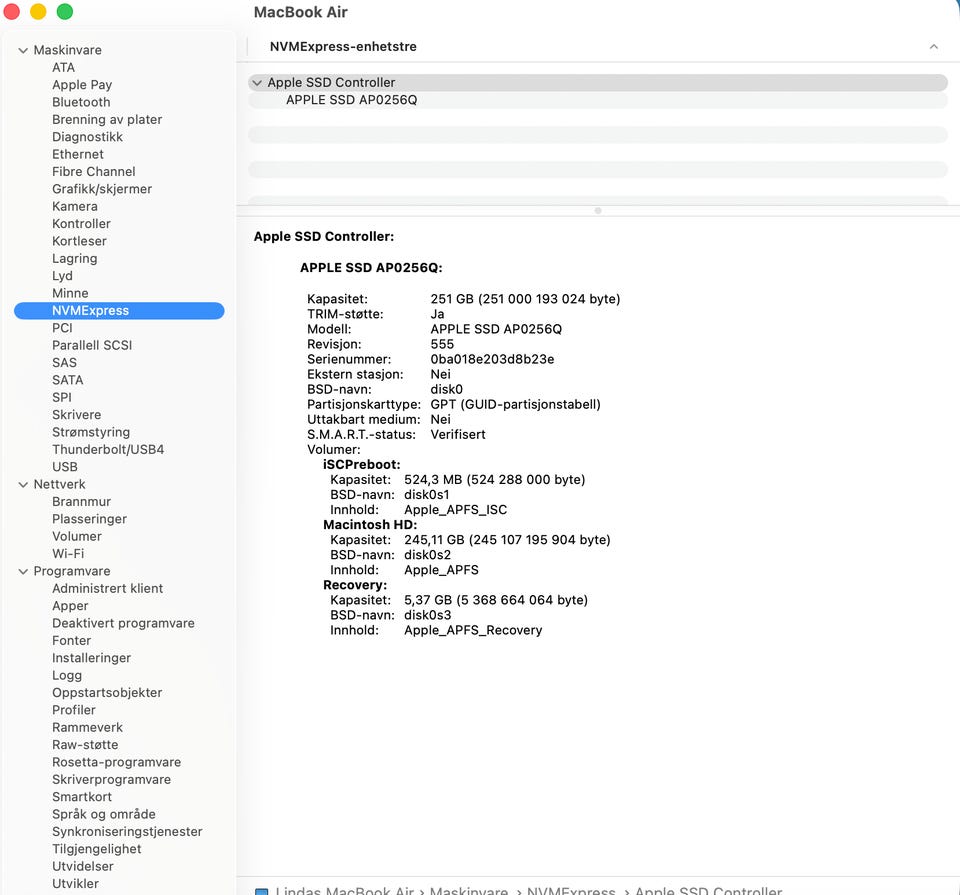Open Apple Pay in the sidebar
Screen dimensions: 960x895
pos(82,84)
